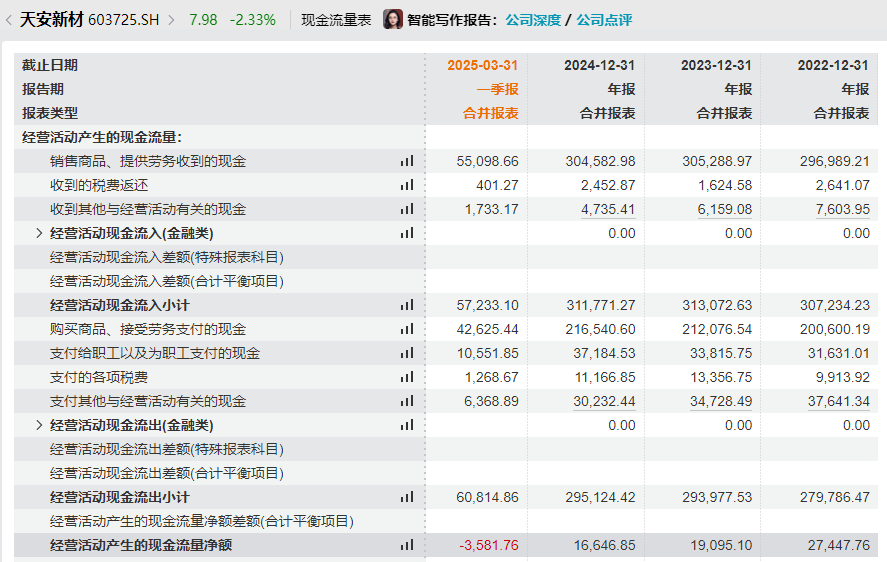Expand 经营活动现金流入(金融类) row

39,233
